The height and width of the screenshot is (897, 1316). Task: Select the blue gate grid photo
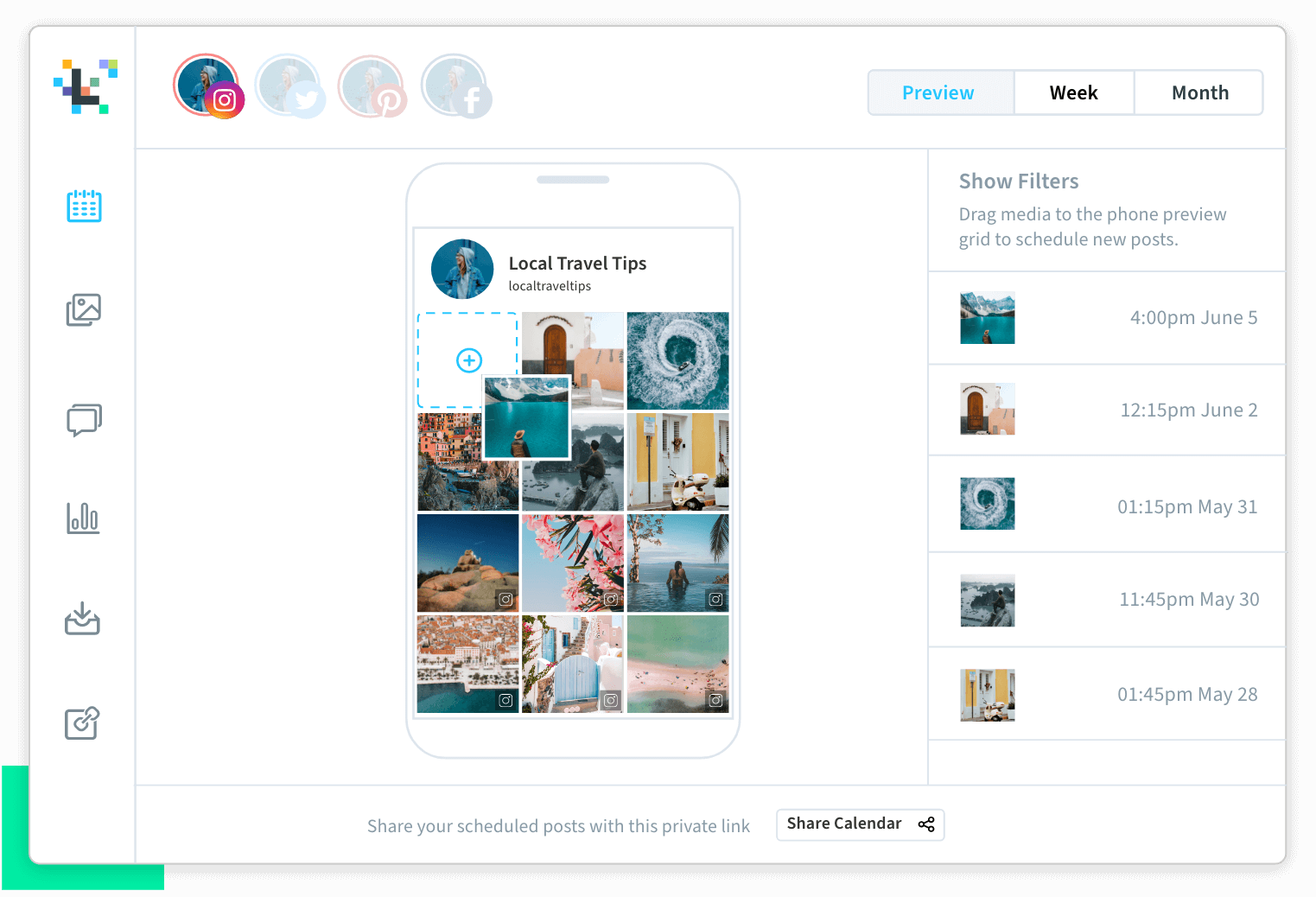[x=573, y=664]
